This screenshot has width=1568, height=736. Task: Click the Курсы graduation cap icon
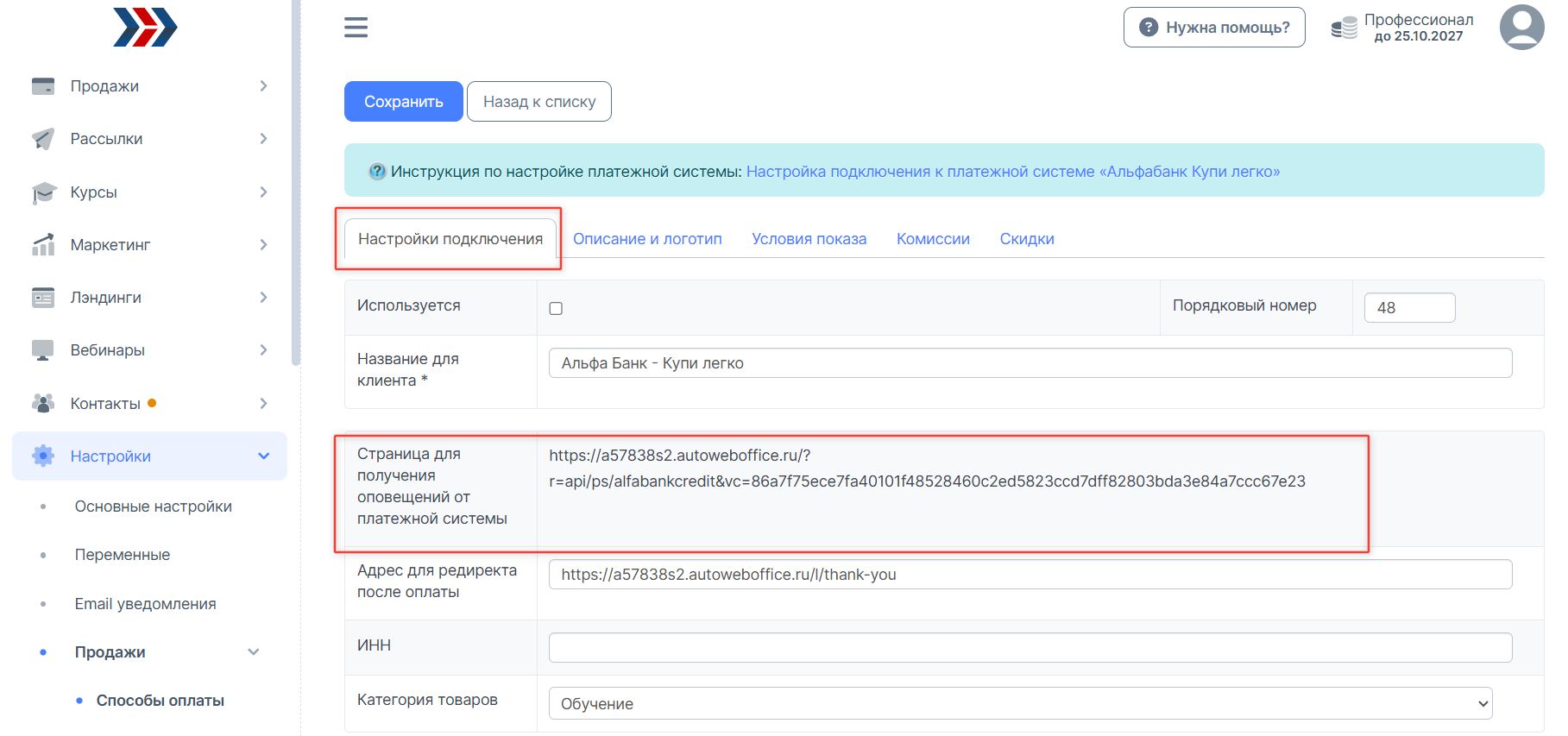(x=43, y=192)
